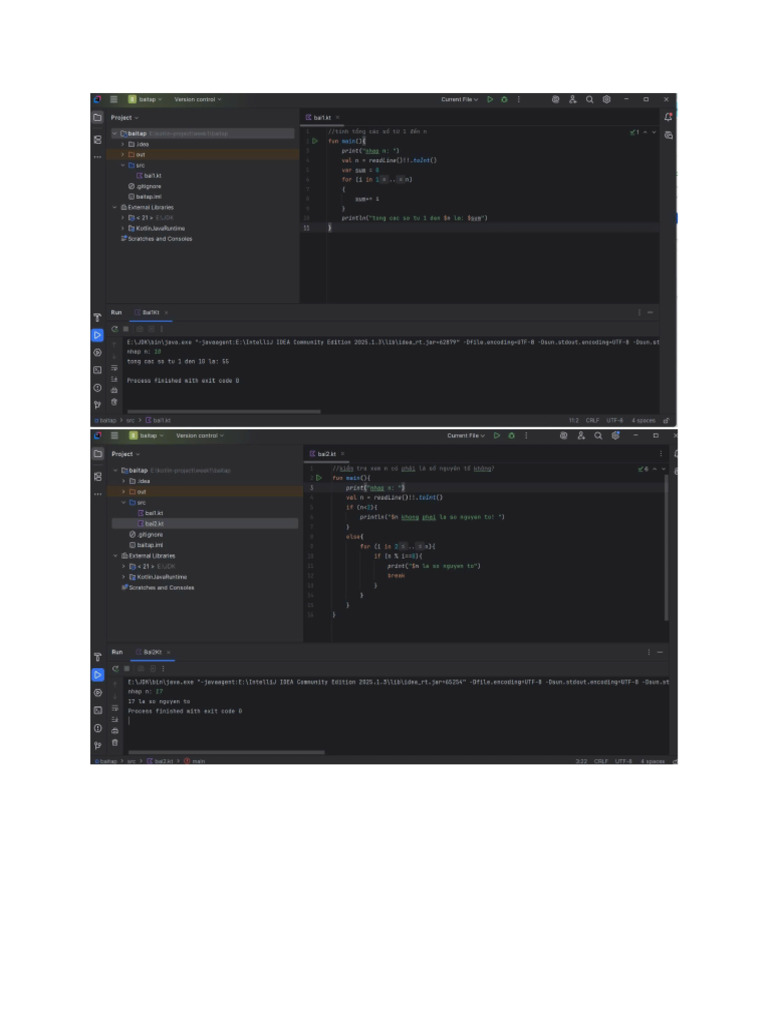The height and width of the screenshot is (1024, 768).
Task: Open IDE settings gear in the bai1.kt window
Action: point(607,99)
